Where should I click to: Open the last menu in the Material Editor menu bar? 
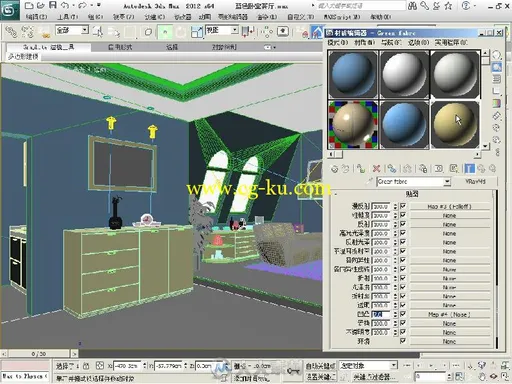click(x=451, y=43)
